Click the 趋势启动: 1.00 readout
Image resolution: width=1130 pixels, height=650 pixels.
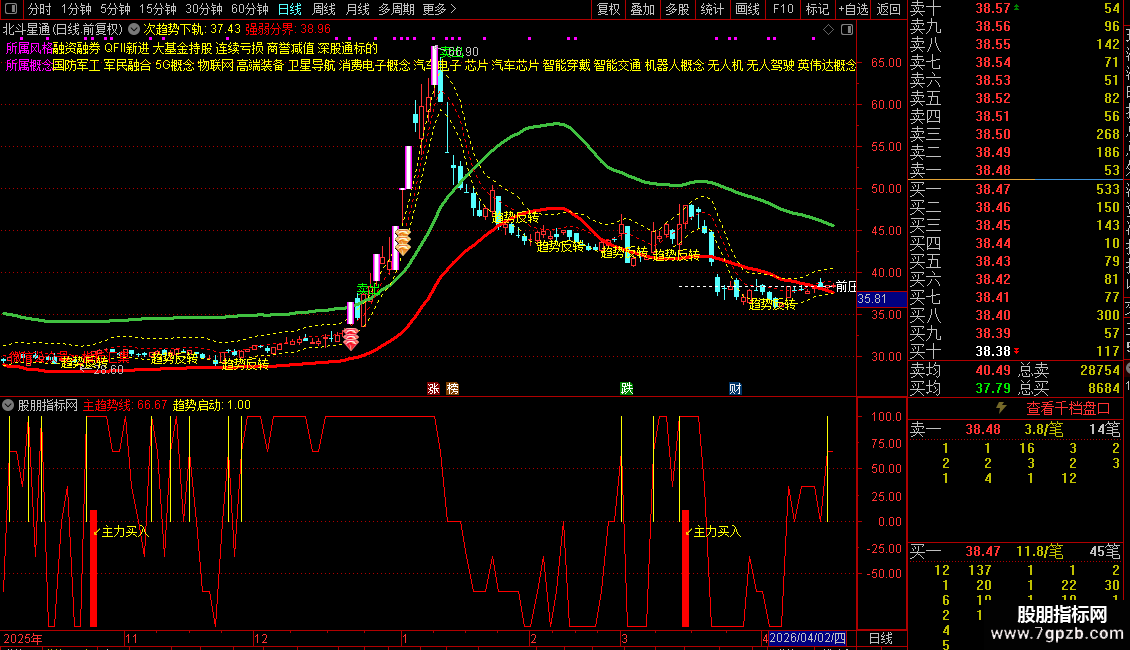click(x=212, y=405)
